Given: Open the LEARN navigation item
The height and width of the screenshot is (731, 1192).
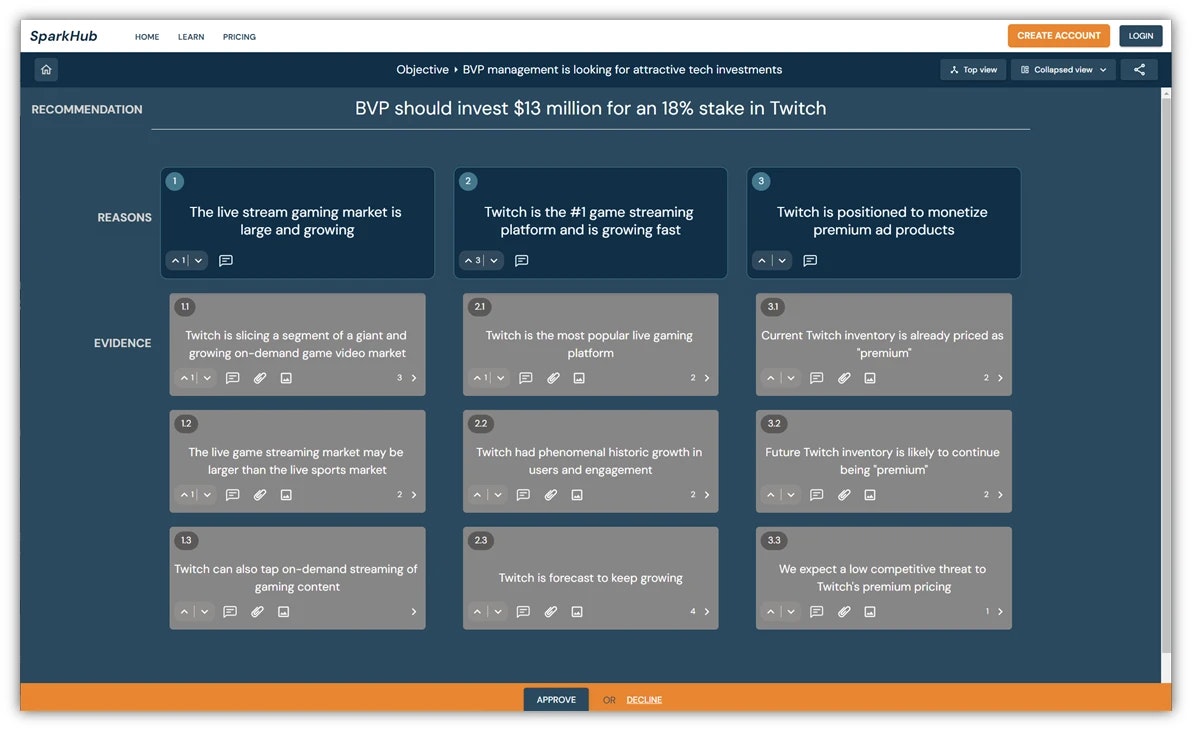Looking at the screenshot, I should click(x=191, y=36).
